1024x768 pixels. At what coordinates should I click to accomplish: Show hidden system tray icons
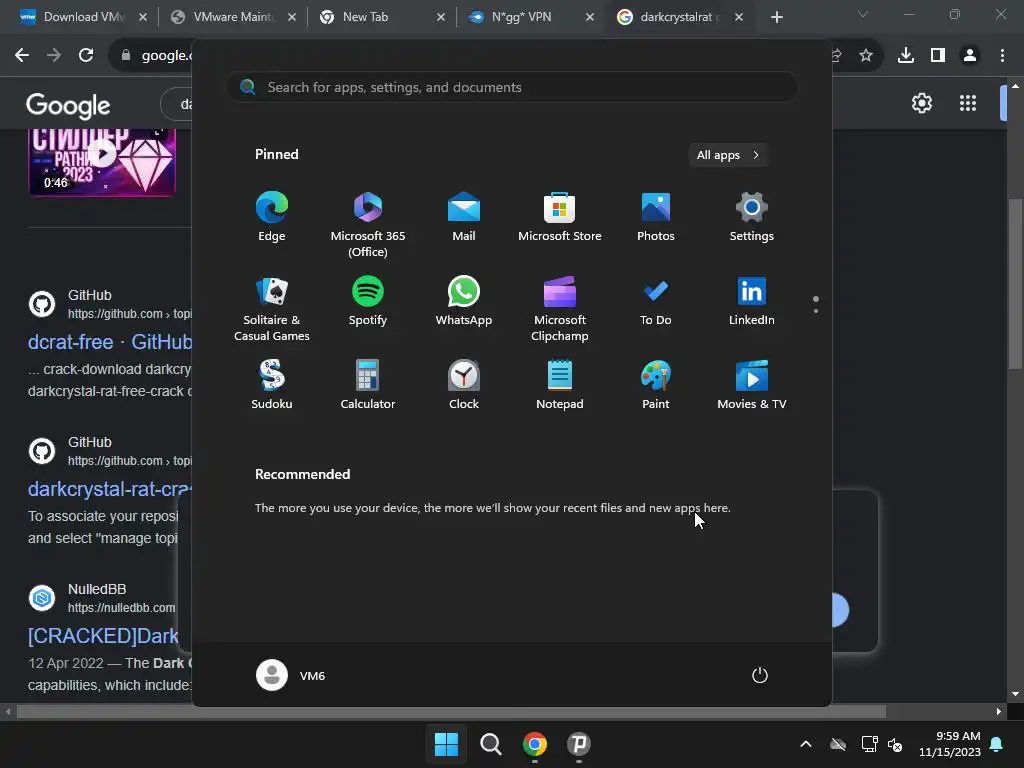point(806,744)
